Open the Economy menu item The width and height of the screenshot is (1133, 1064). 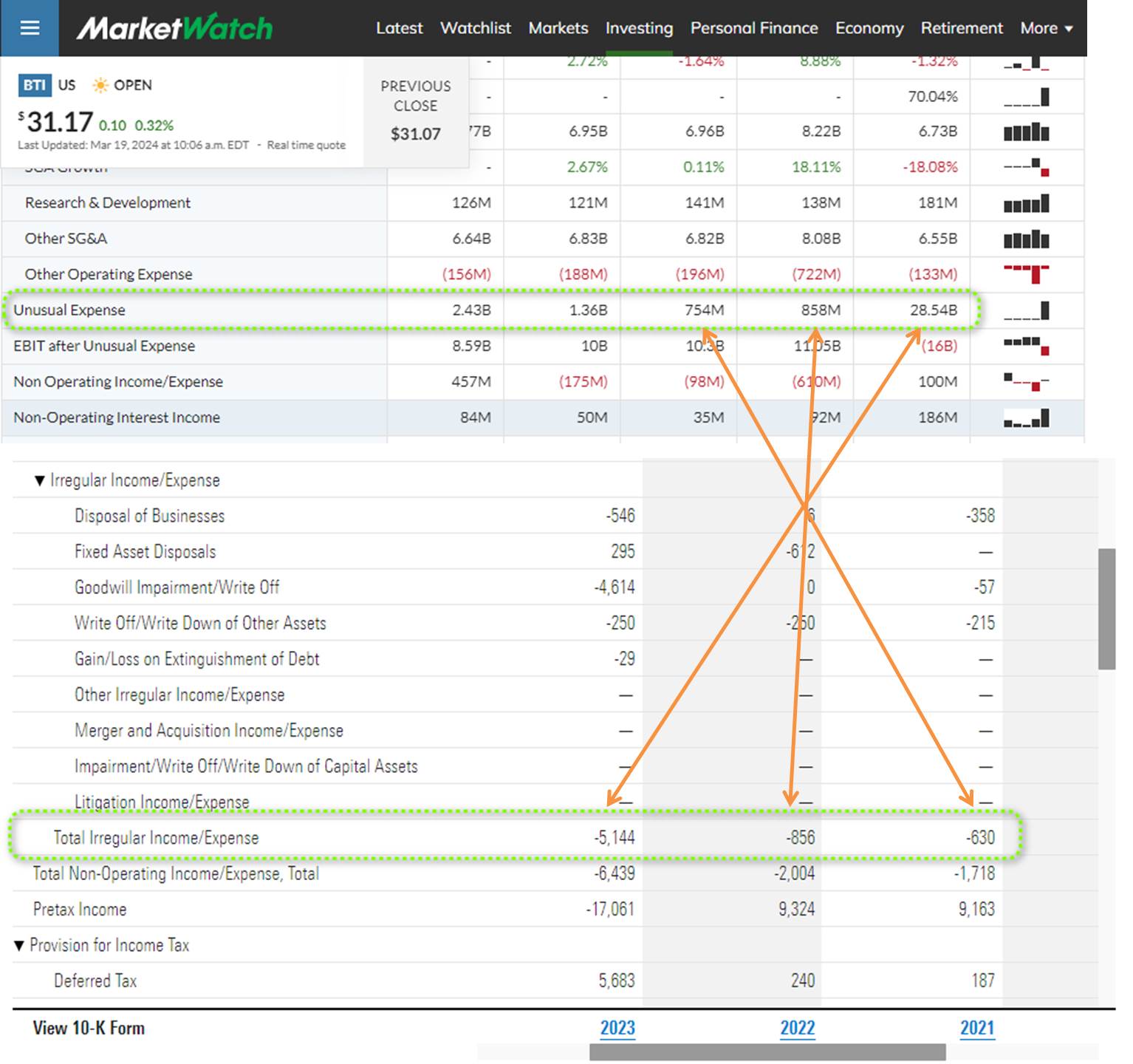869,28
